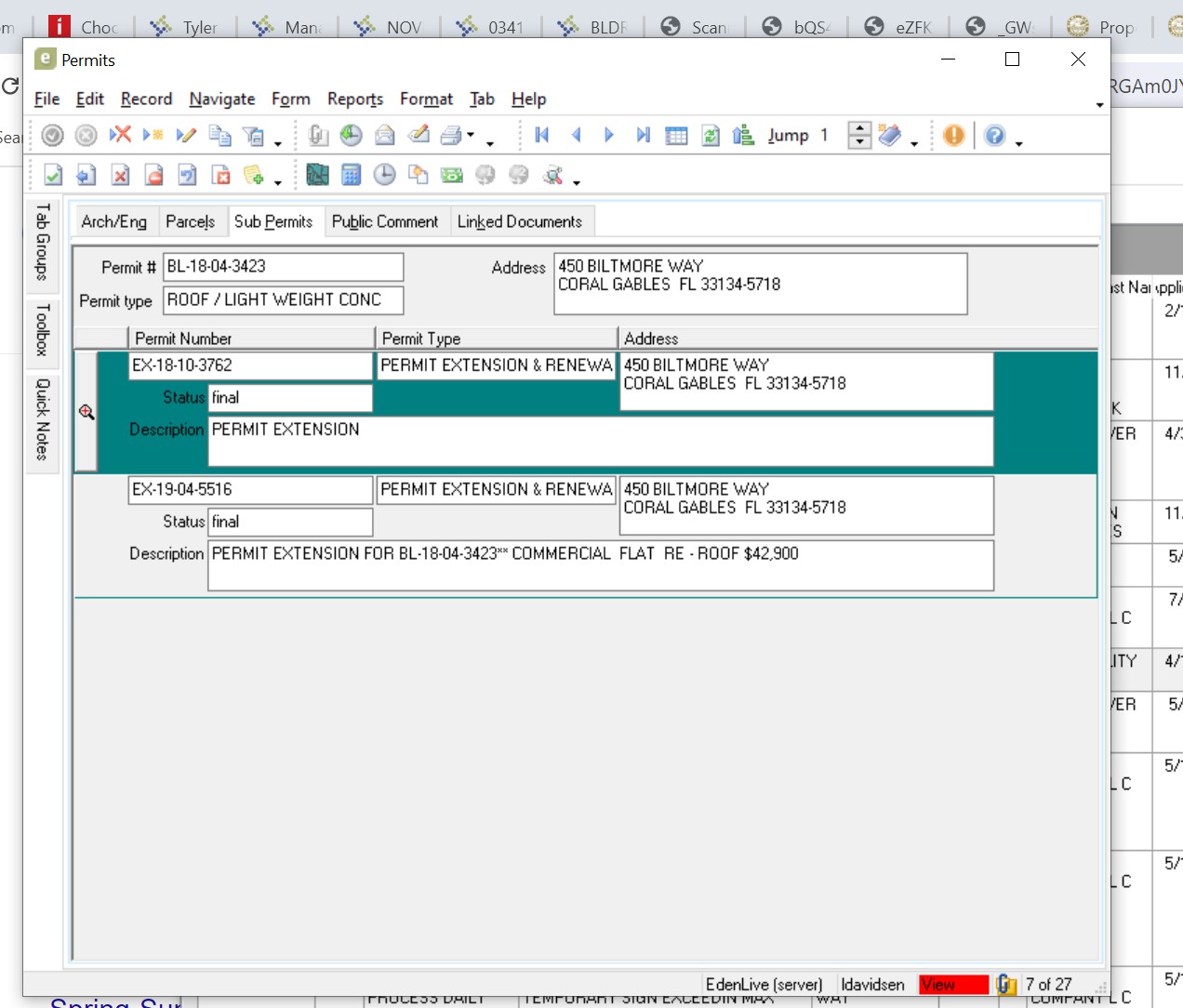Open the table grid view icon
Screen dimensions: 1183x1008
coord(676,136)
